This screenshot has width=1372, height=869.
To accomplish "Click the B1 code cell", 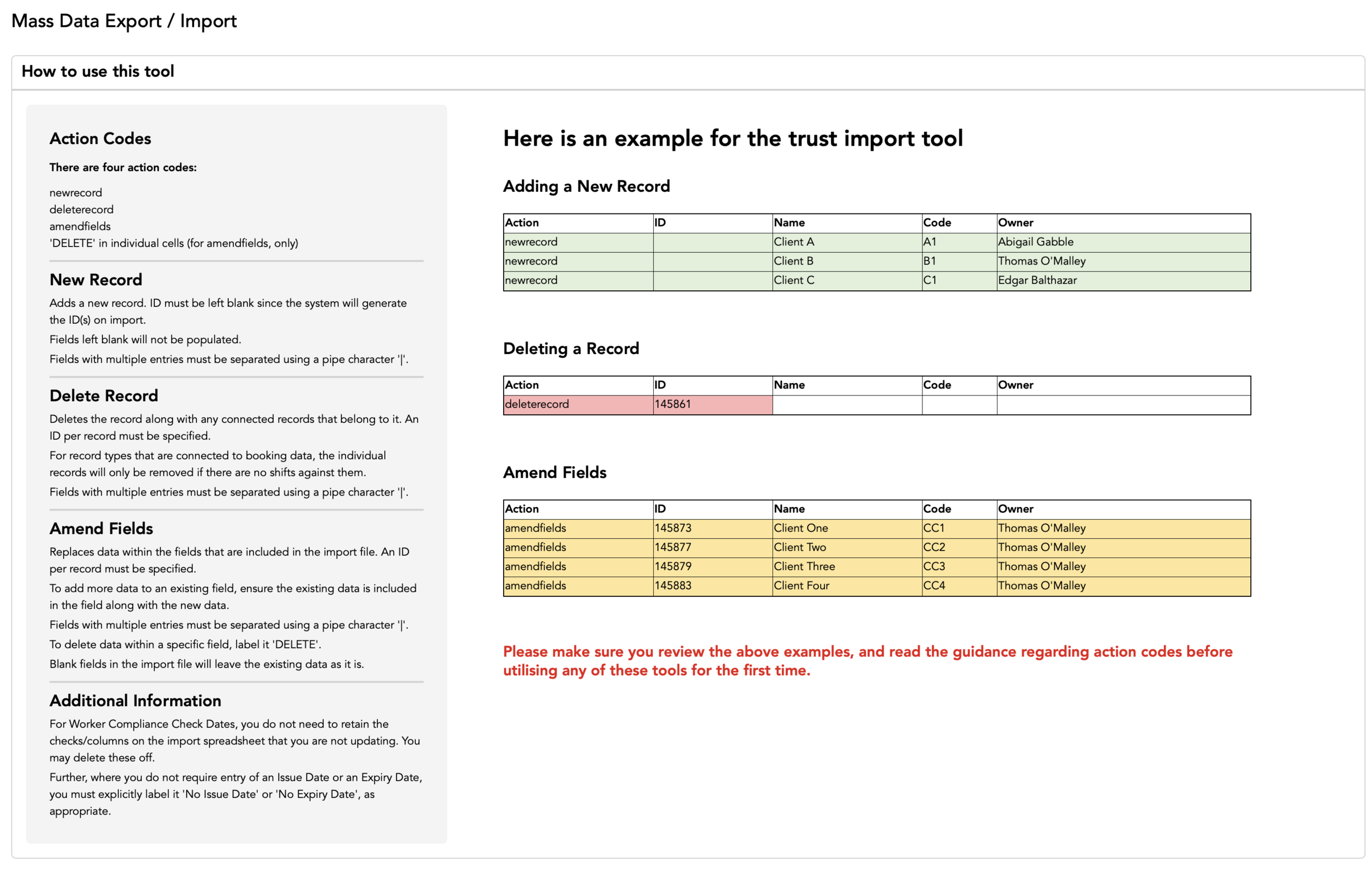I will 929,261.
